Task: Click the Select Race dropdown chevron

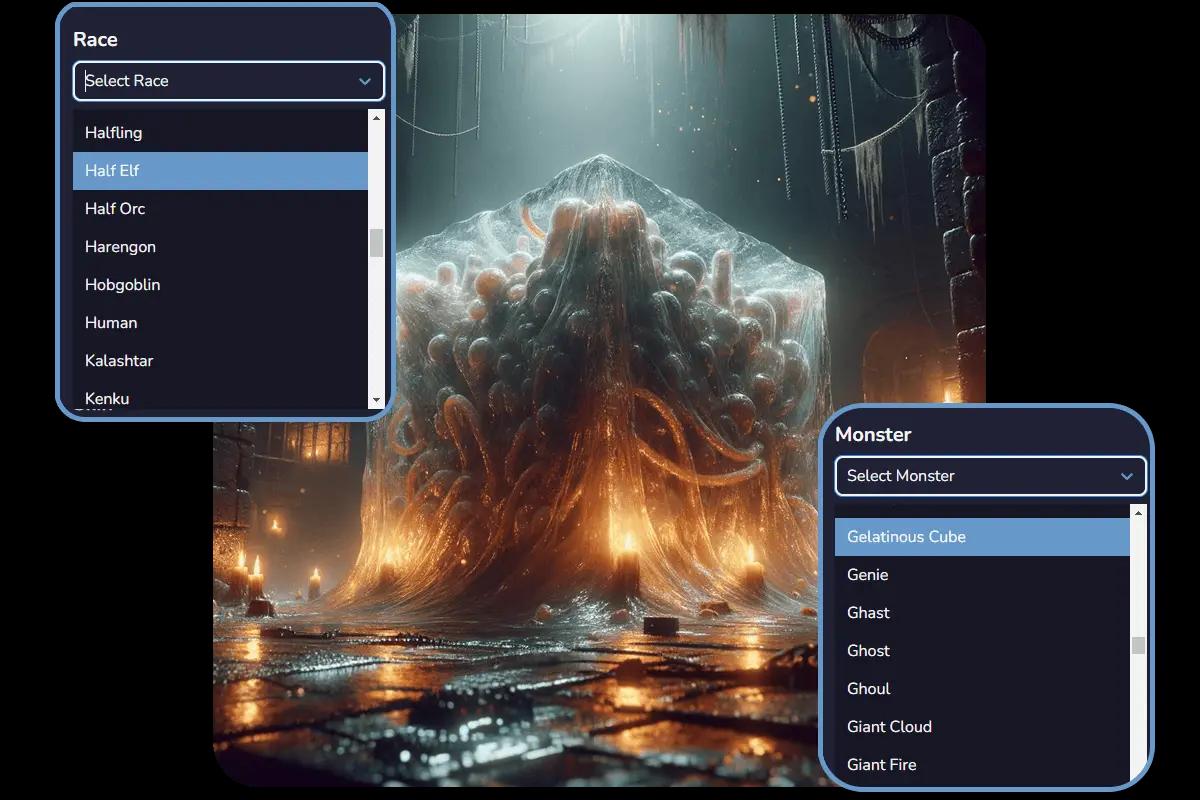Action: pyautogui.click(x=364, y=81)
